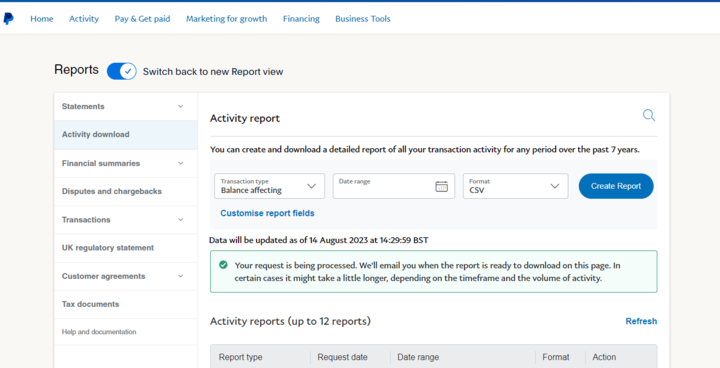Go to Home in top navigation

(42, 19)
